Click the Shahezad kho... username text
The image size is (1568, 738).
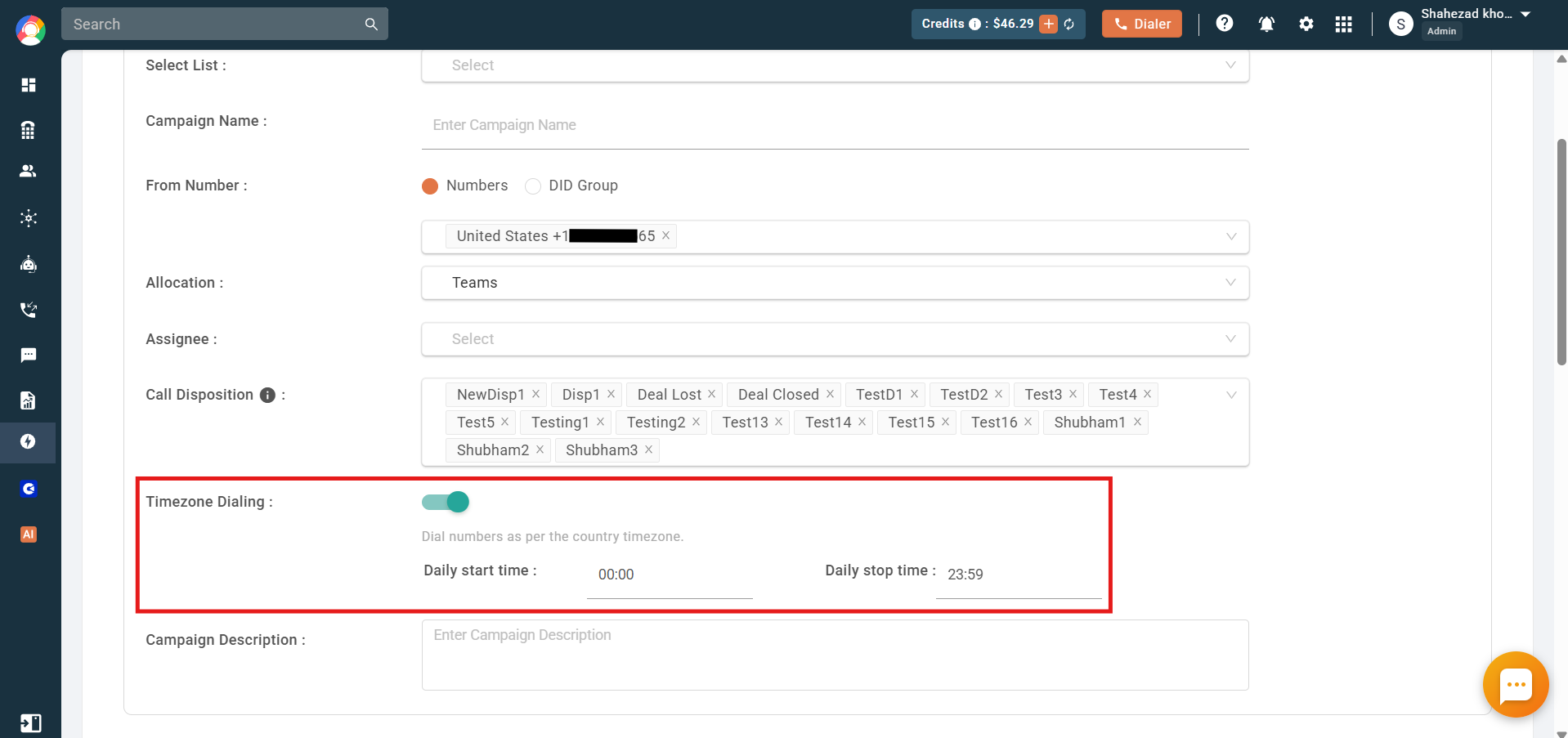click(x=1467, y=14)
